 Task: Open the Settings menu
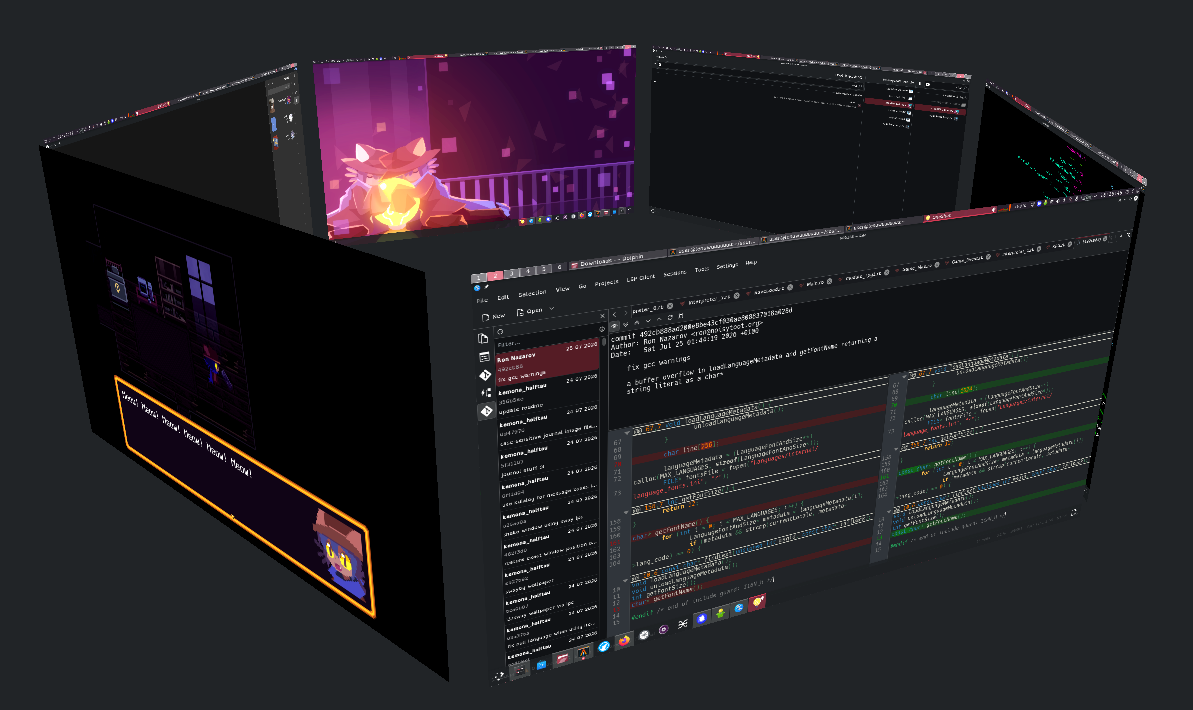(727, 266)
